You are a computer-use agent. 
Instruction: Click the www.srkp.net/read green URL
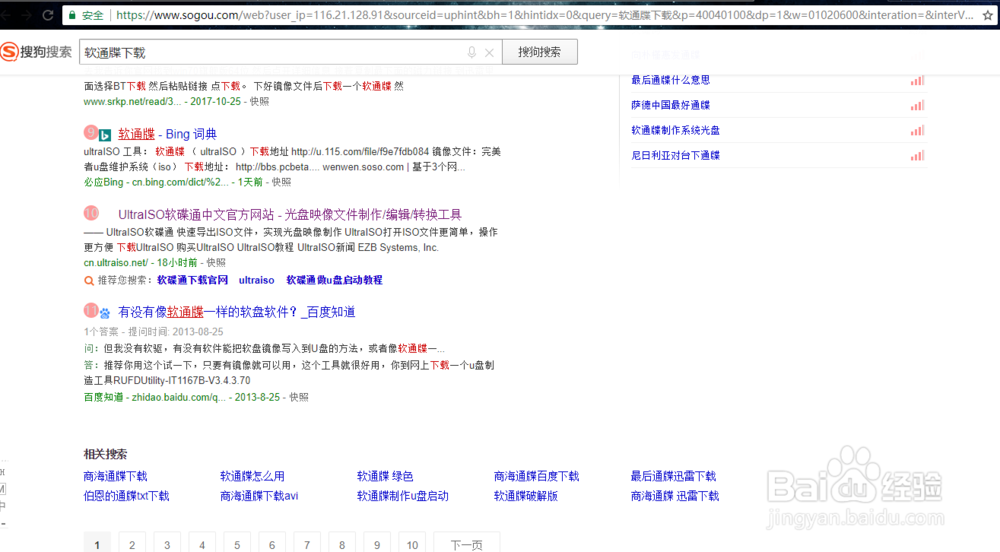click(x=132, y=101)
